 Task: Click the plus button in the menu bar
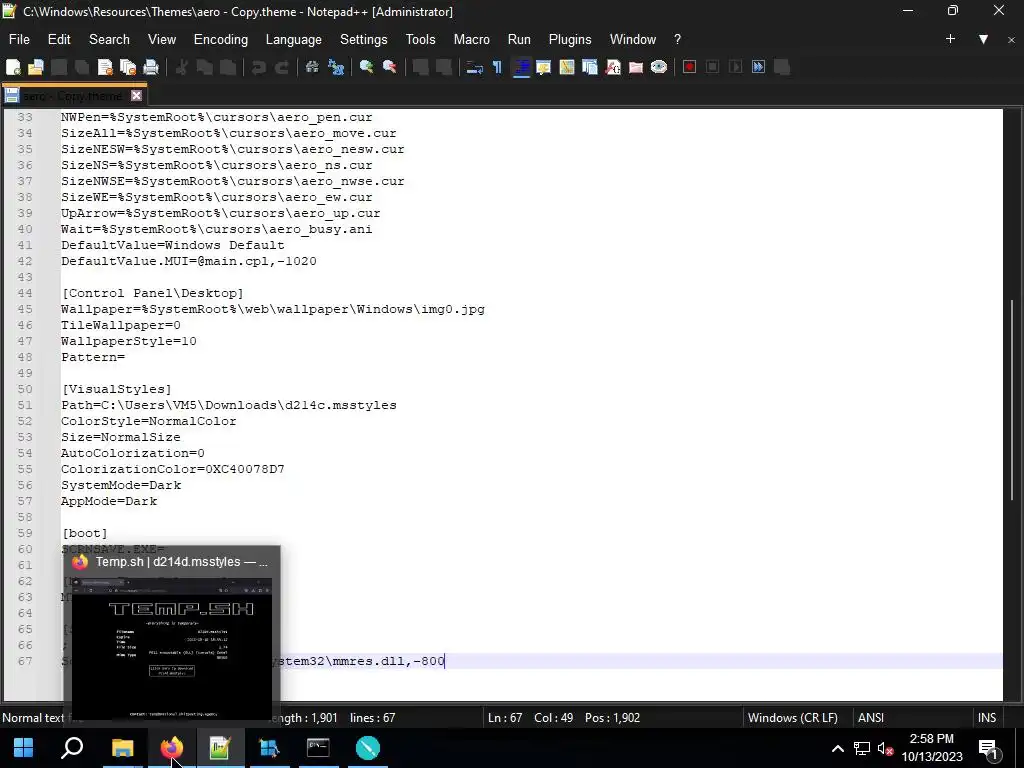point(950,39)
